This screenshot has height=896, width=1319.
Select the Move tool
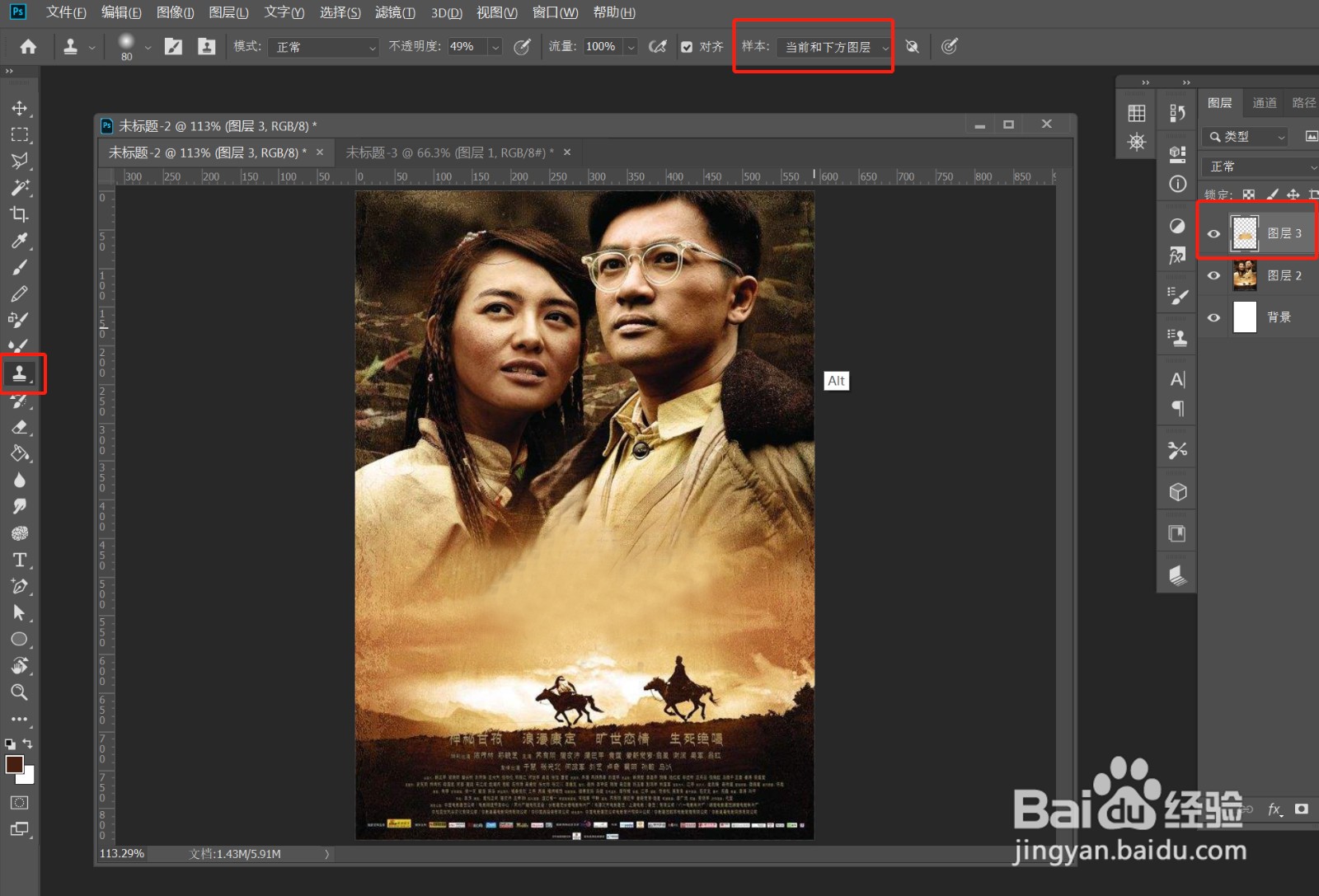click(20, 108)
